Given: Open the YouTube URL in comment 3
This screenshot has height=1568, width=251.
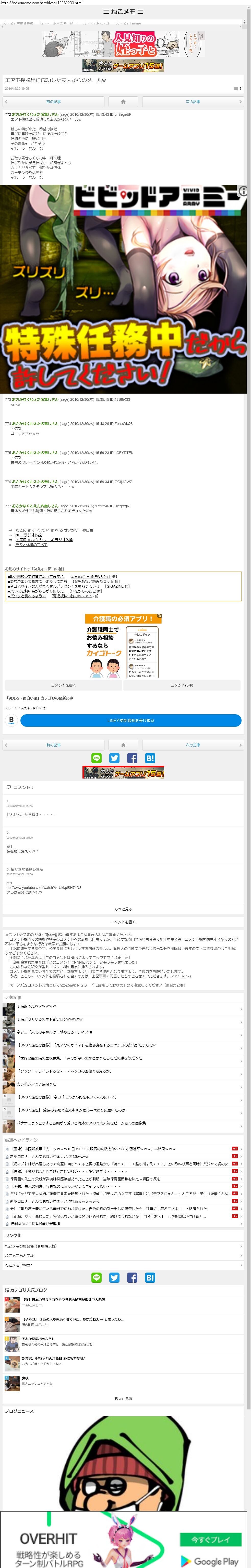Looking at the screenshot, I should pyautogui.click(x=44, y=887).
